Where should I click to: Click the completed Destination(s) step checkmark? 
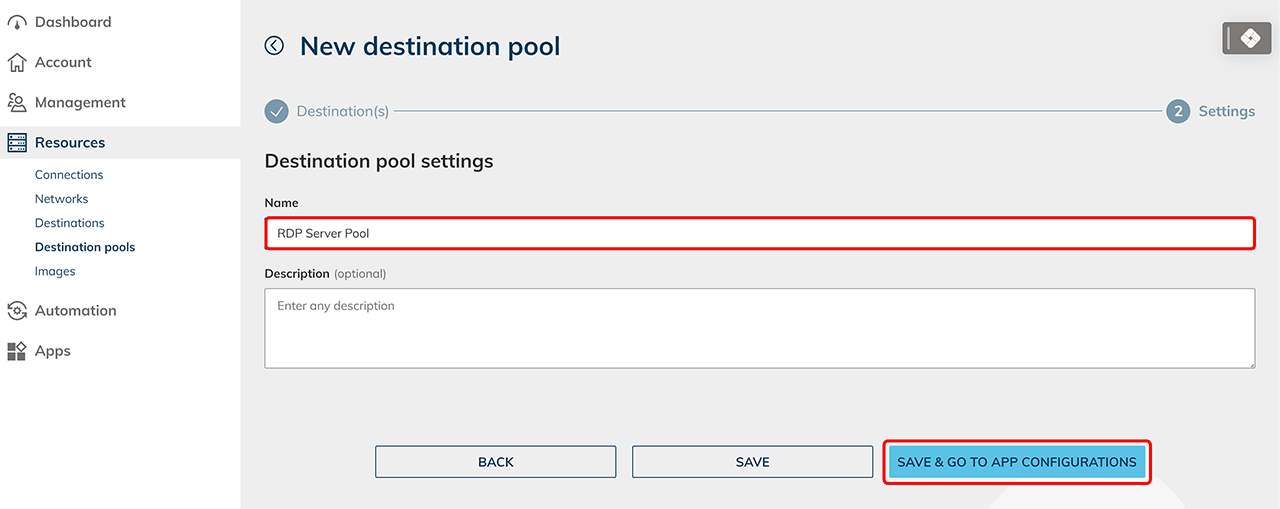(x=277, y=111)
